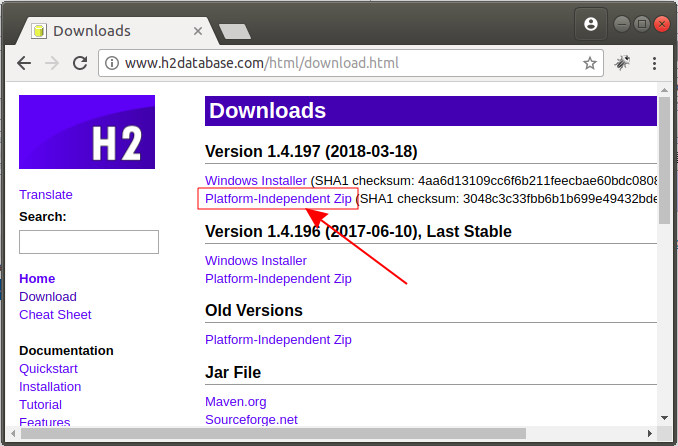Click the H2 logo image
The height and width of the screenshot is (446, 678).
[87, 132]
